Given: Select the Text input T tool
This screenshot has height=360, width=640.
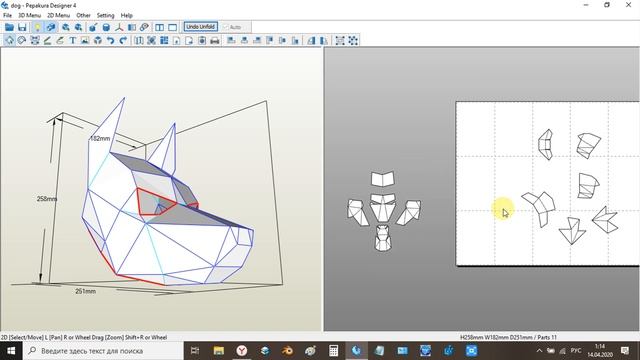Looking at the screenshot, I should (x=73, y=40).
